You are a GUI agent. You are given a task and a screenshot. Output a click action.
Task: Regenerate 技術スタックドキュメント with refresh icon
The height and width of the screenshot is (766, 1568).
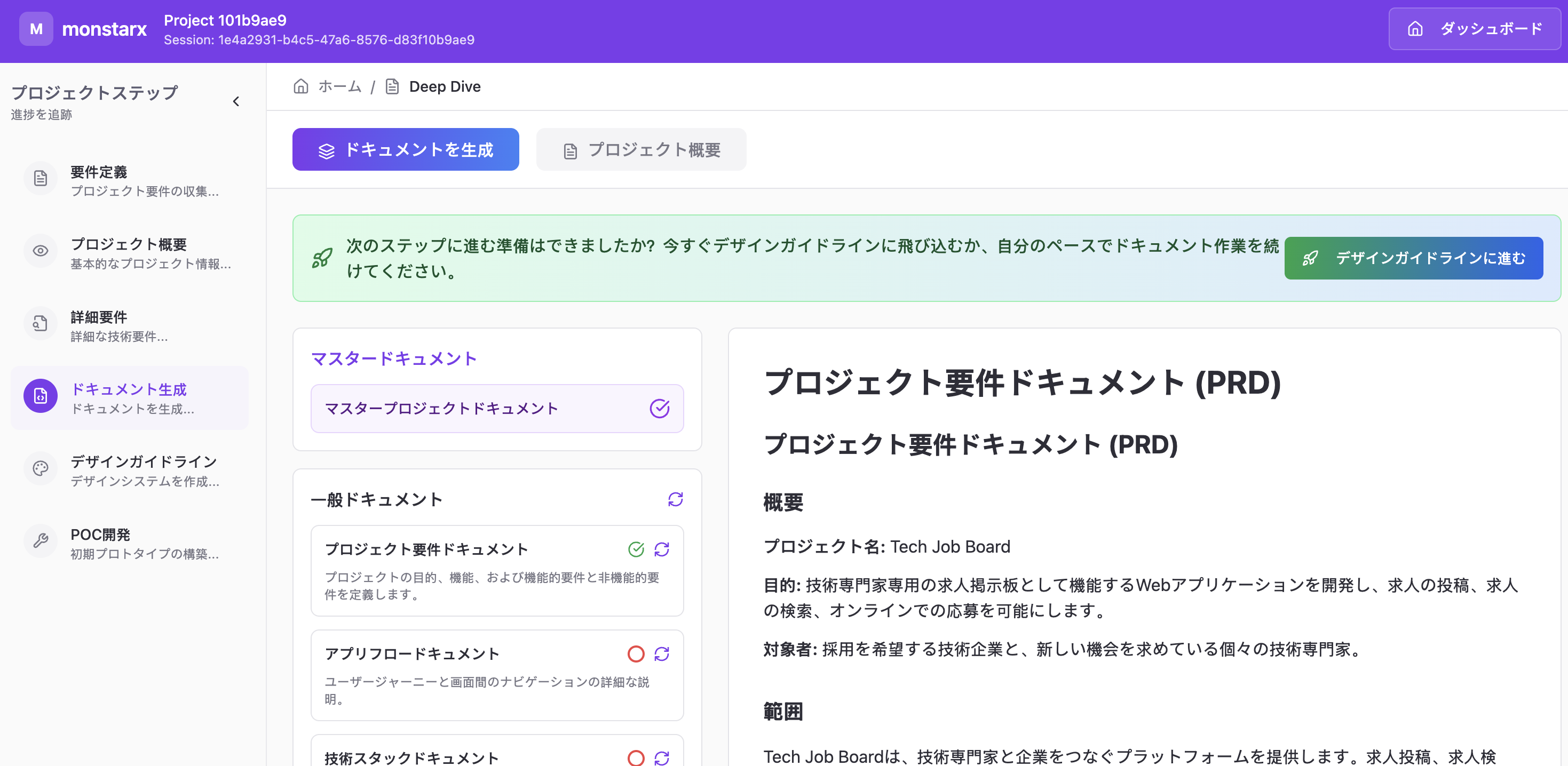[x=661, y=757]
